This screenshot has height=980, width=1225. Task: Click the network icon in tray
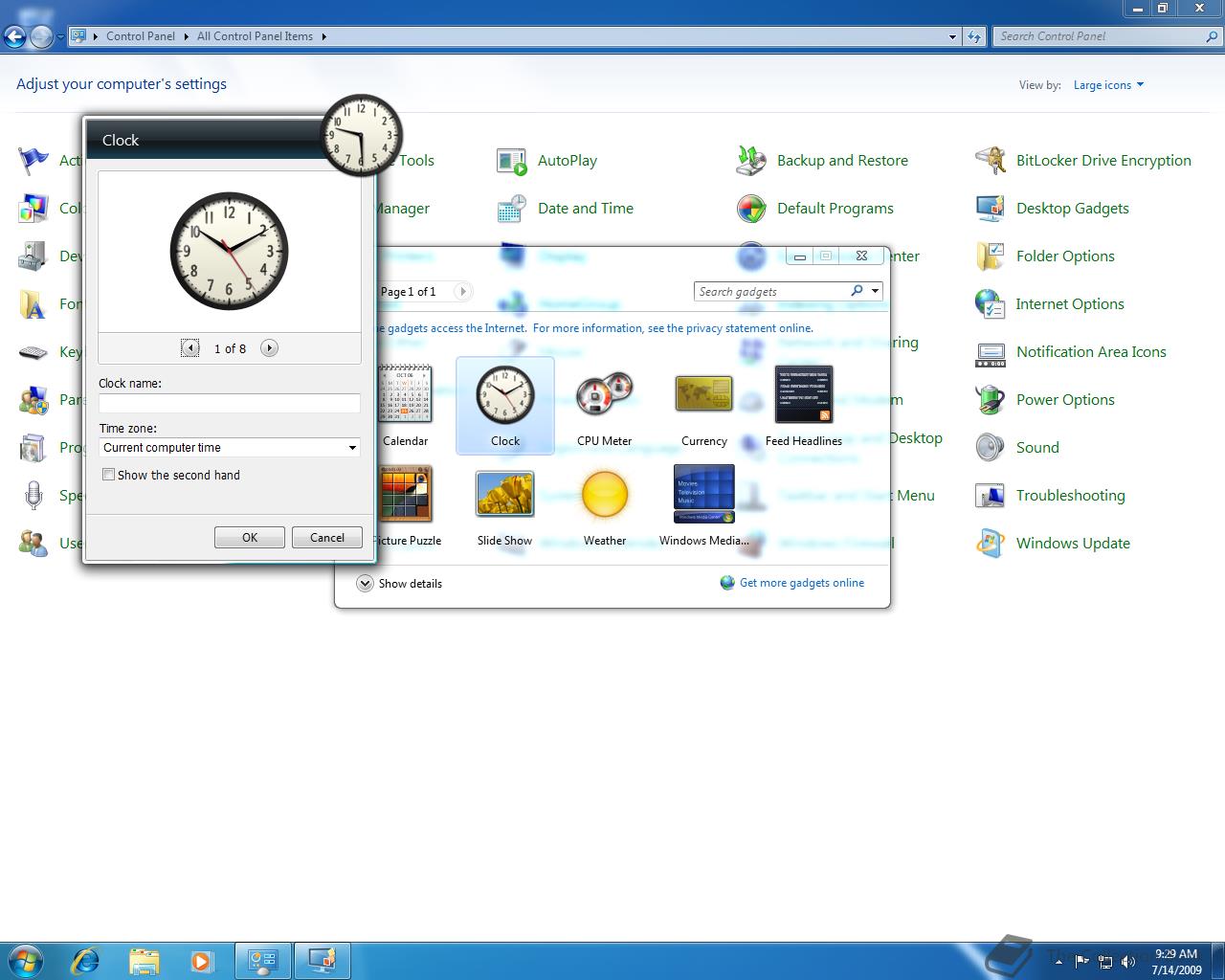(1105, 961)
